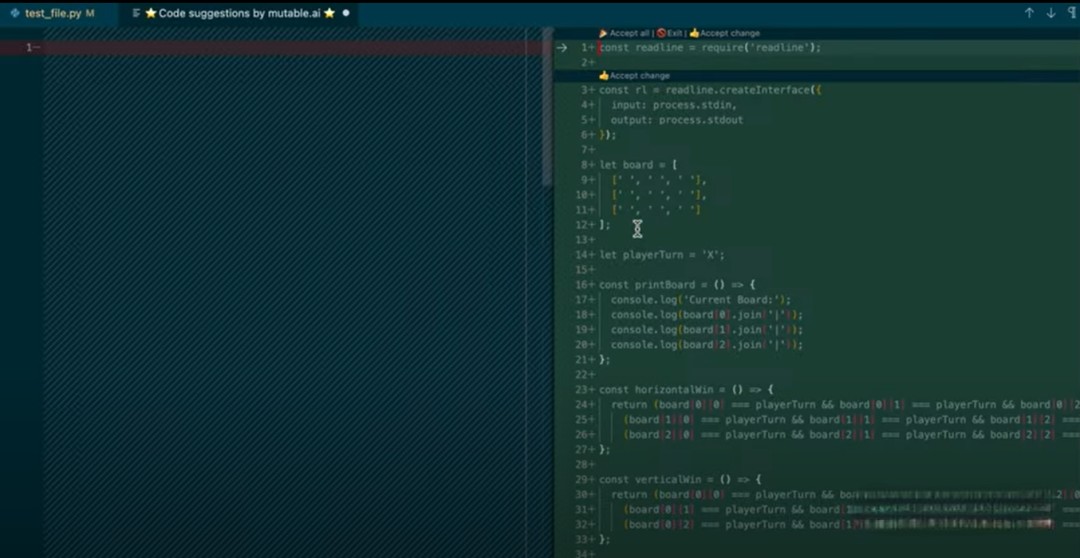This screenshot has height=558, width=1080.
Task: Click the const printBoard line
Action: pyautogui.click(x=678, y=285)
